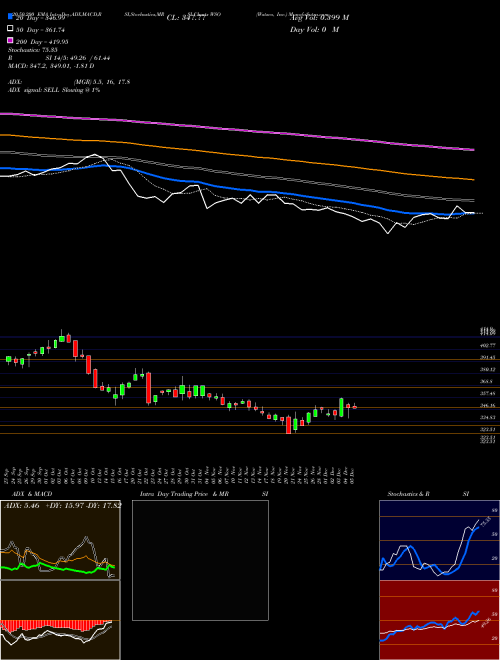Click the blue 20 Day legend swatch
Viewport: 500px width, 660px height.
coord(10,17)
